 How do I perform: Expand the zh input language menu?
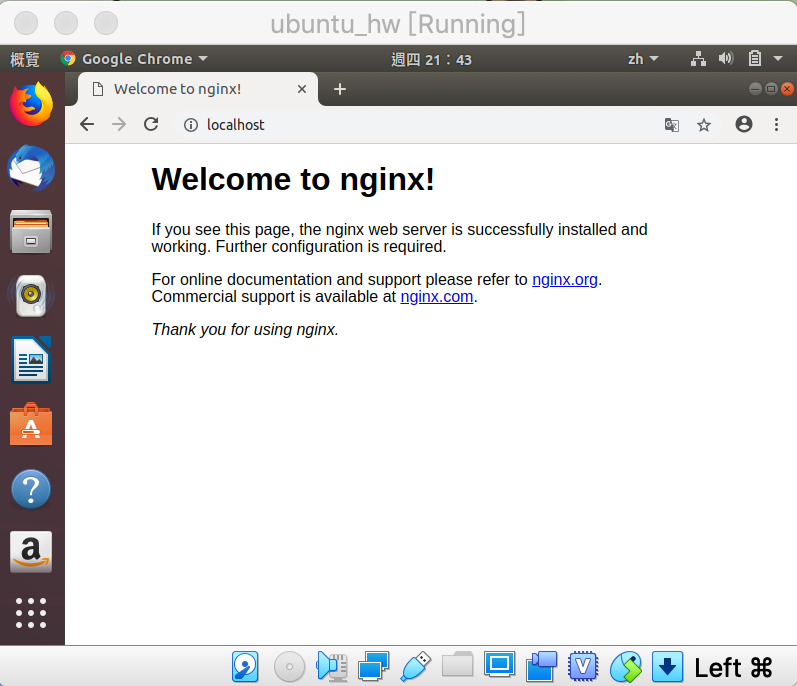(x=642, y=59)
